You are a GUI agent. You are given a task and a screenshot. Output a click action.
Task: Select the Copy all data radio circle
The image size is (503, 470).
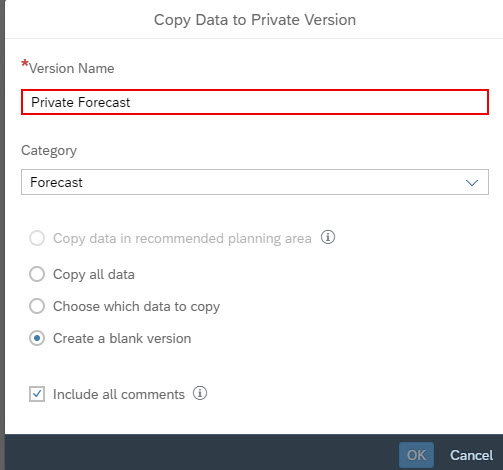37,274
